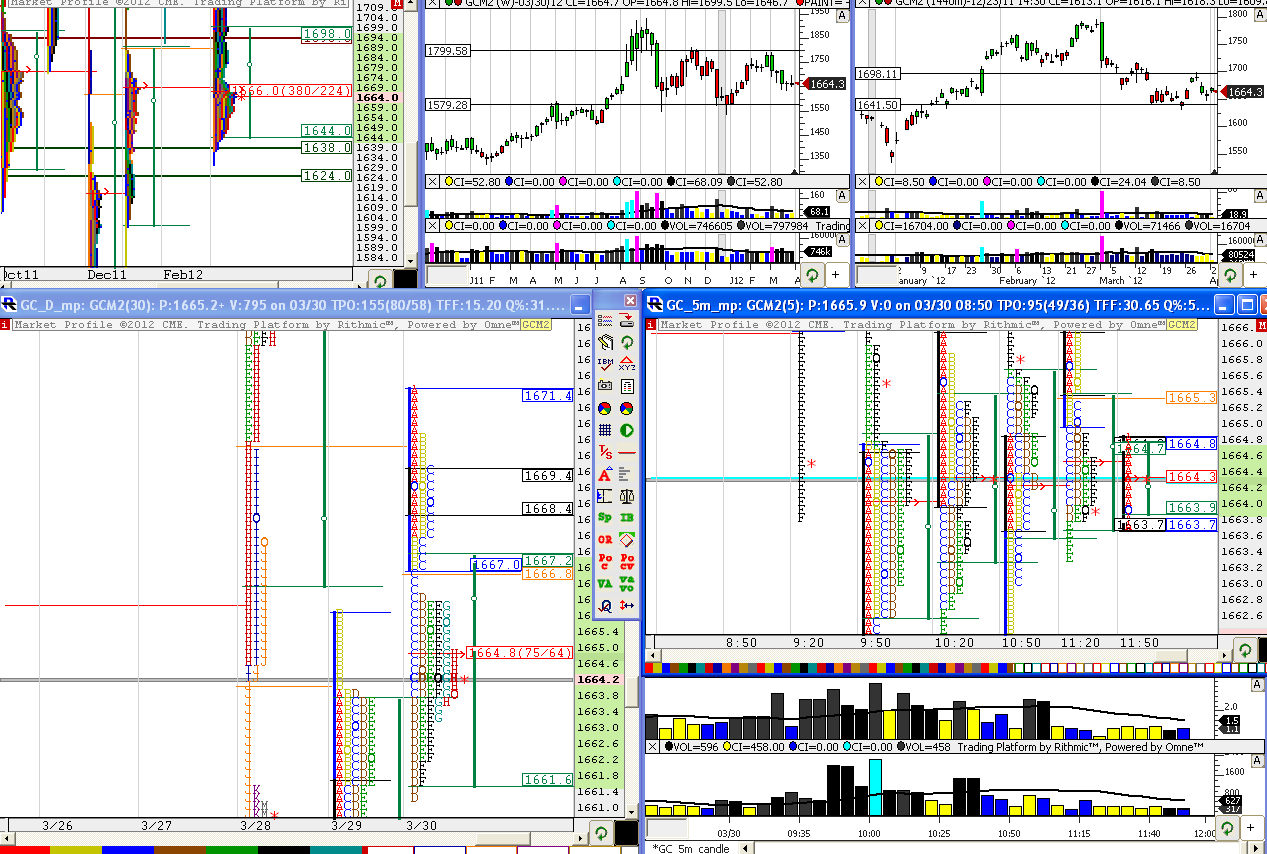Screen dimensions: 1267x854
Task: Select the *GC 5m candle tab at bottom
Action: tap(692, 848)
